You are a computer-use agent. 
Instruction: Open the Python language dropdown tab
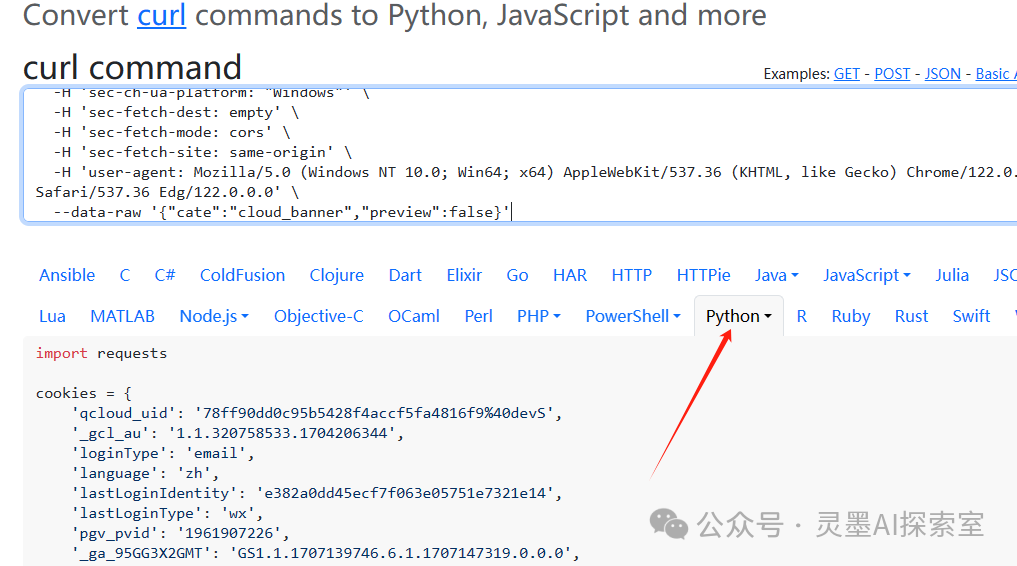coord(738,316)
